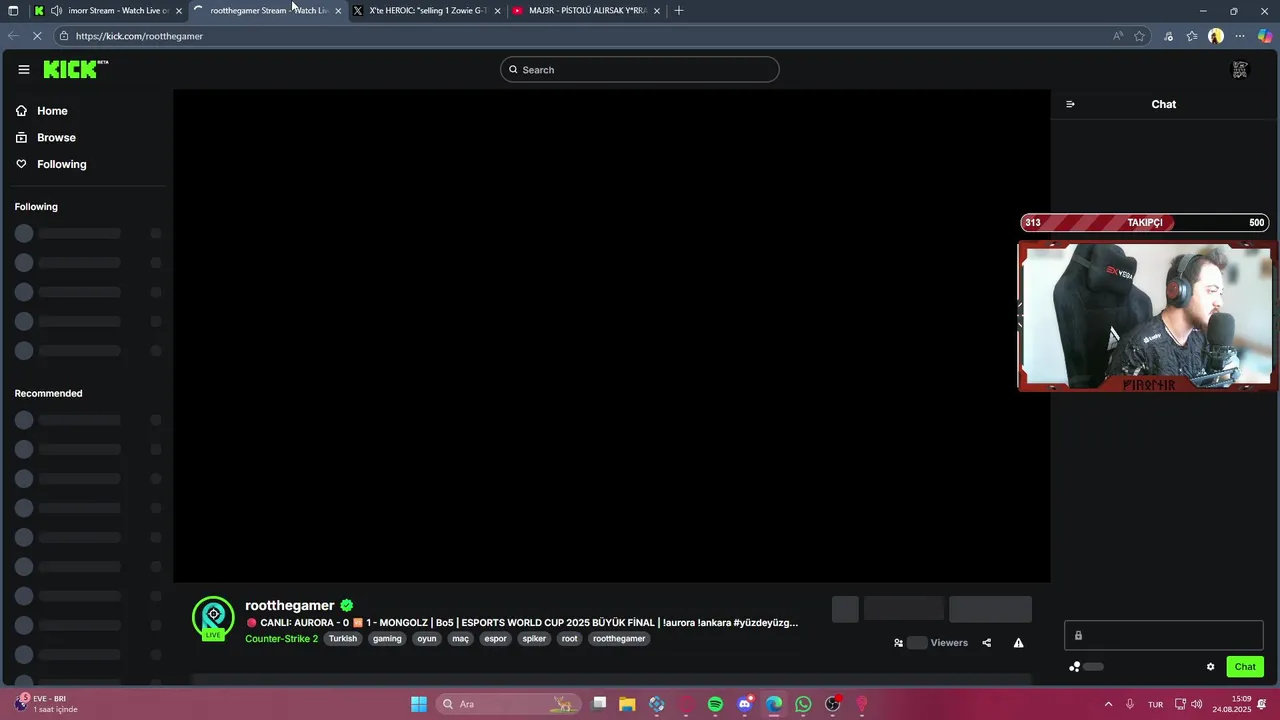This screenshot has height=720, width=1280.
Task: Switch to the X'te HEROIC tab
Action: click(x=427, y=11)
